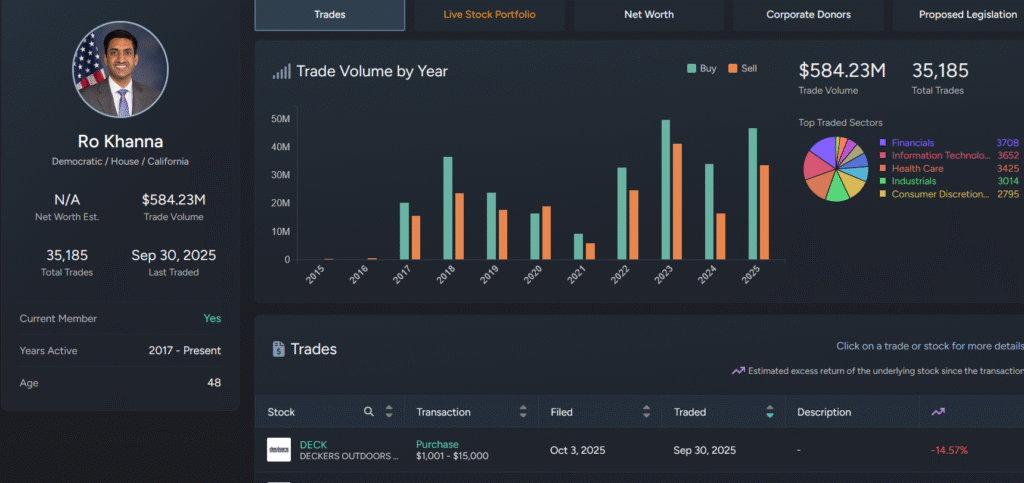Sort trades by Transaction column arrows
The image size is (1024, 483).
pos(522,412)
